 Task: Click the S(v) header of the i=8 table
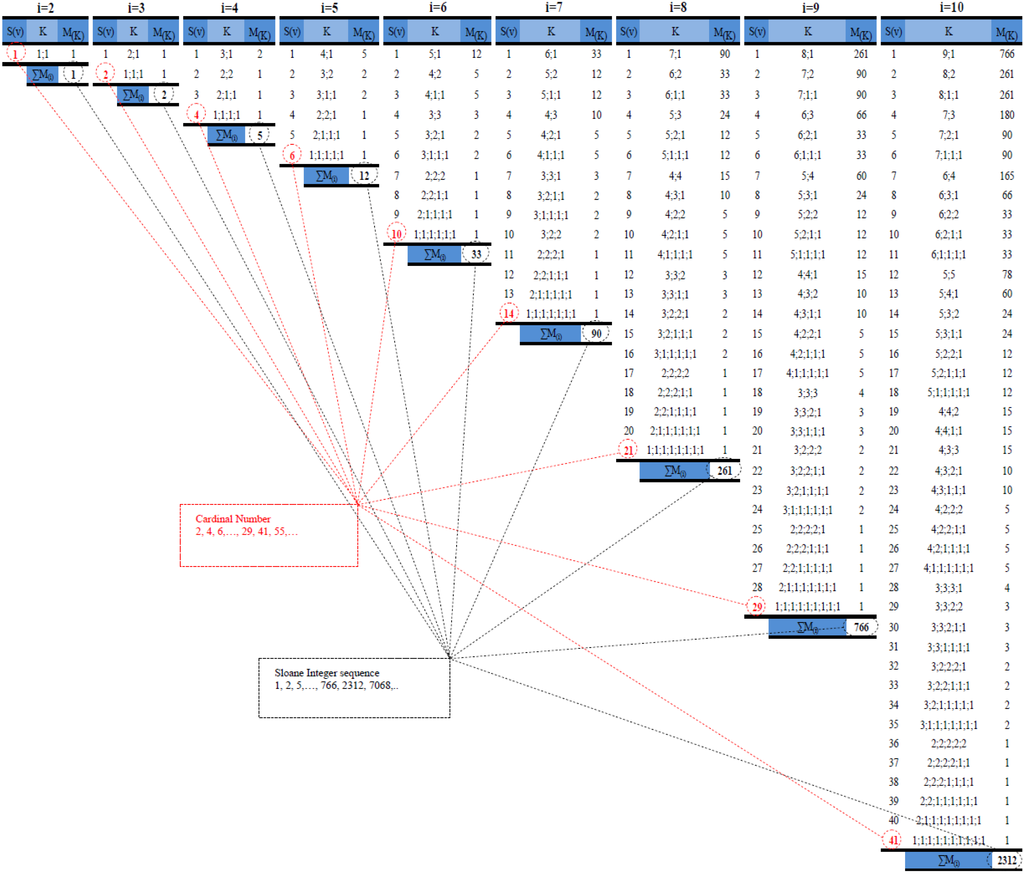[x=628, y=31]
